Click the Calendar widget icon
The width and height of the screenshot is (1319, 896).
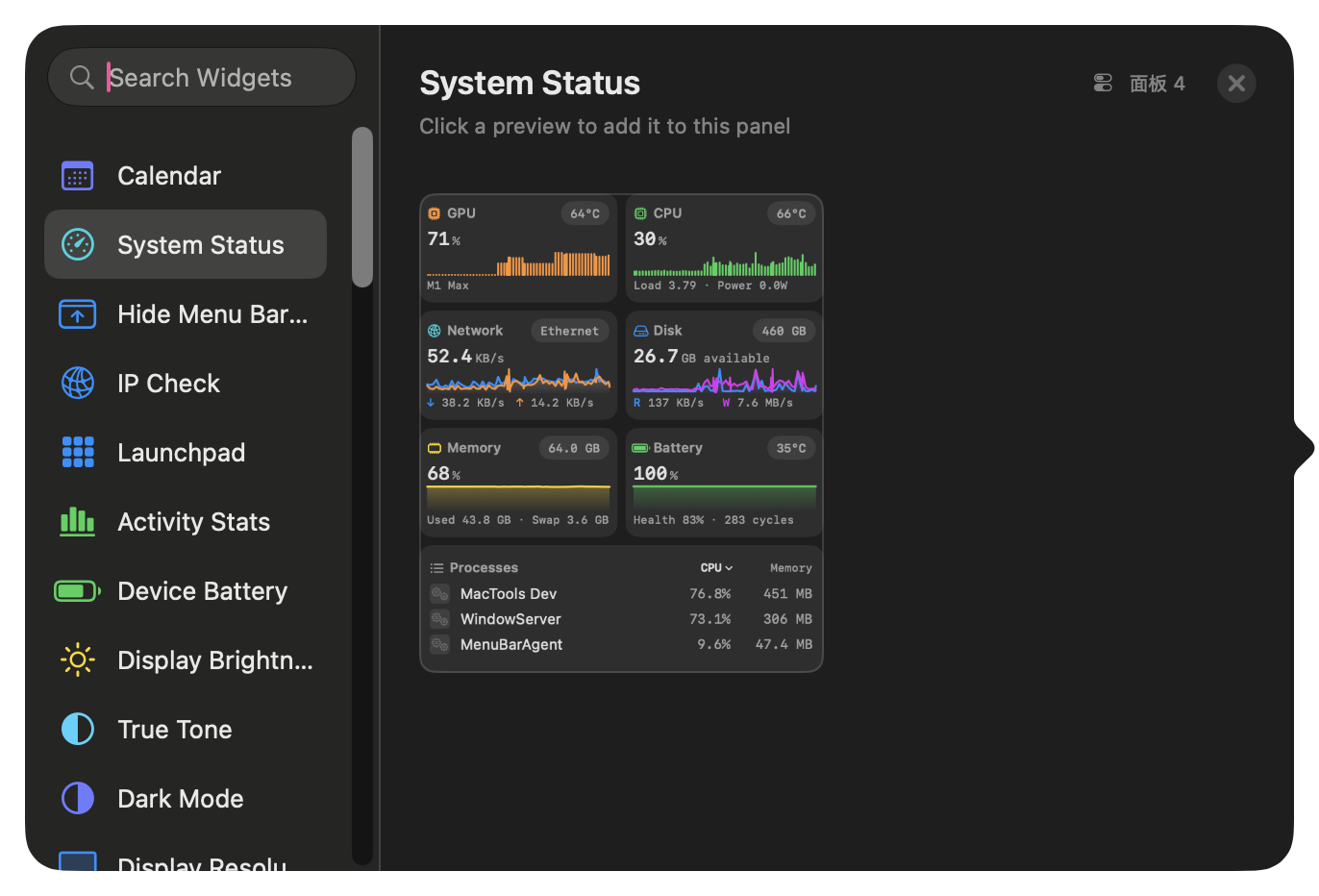(x=78, y=176)
